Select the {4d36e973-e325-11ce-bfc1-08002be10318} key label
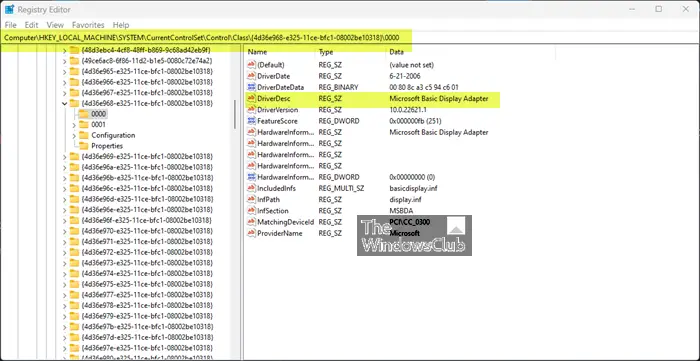 147,263
